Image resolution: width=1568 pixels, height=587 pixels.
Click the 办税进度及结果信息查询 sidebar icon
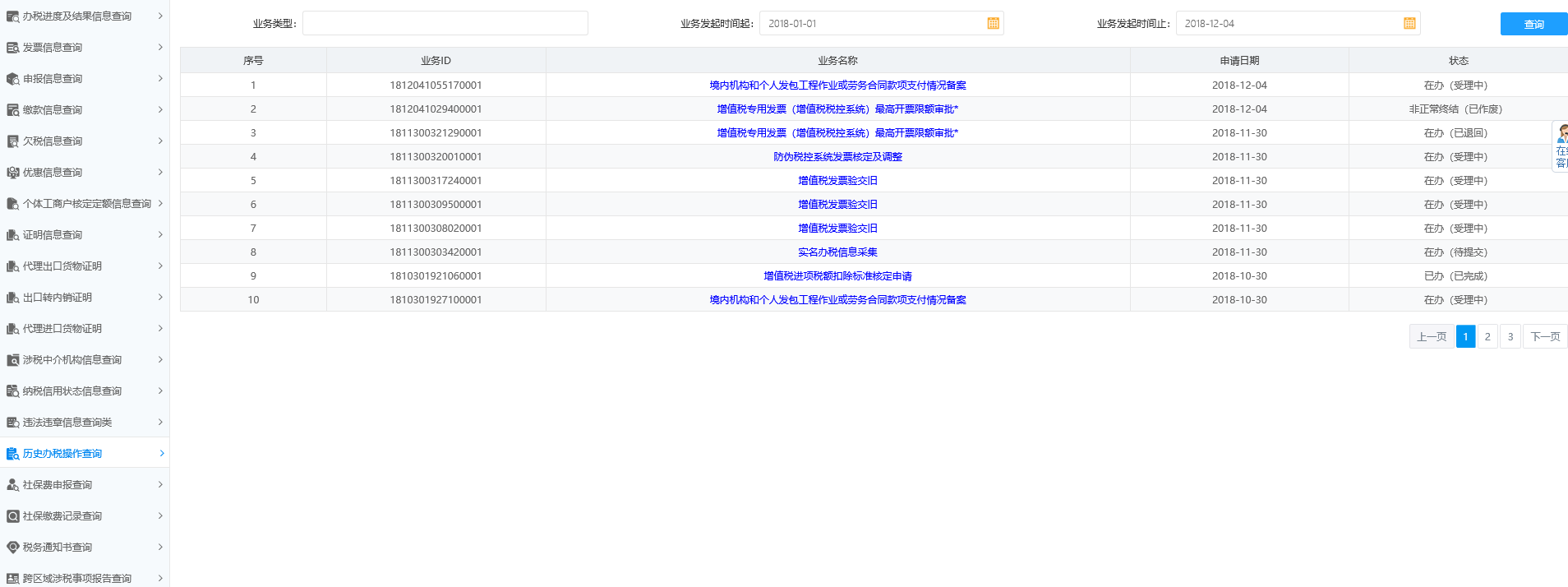pyautogui.click(x=12, y=16)
